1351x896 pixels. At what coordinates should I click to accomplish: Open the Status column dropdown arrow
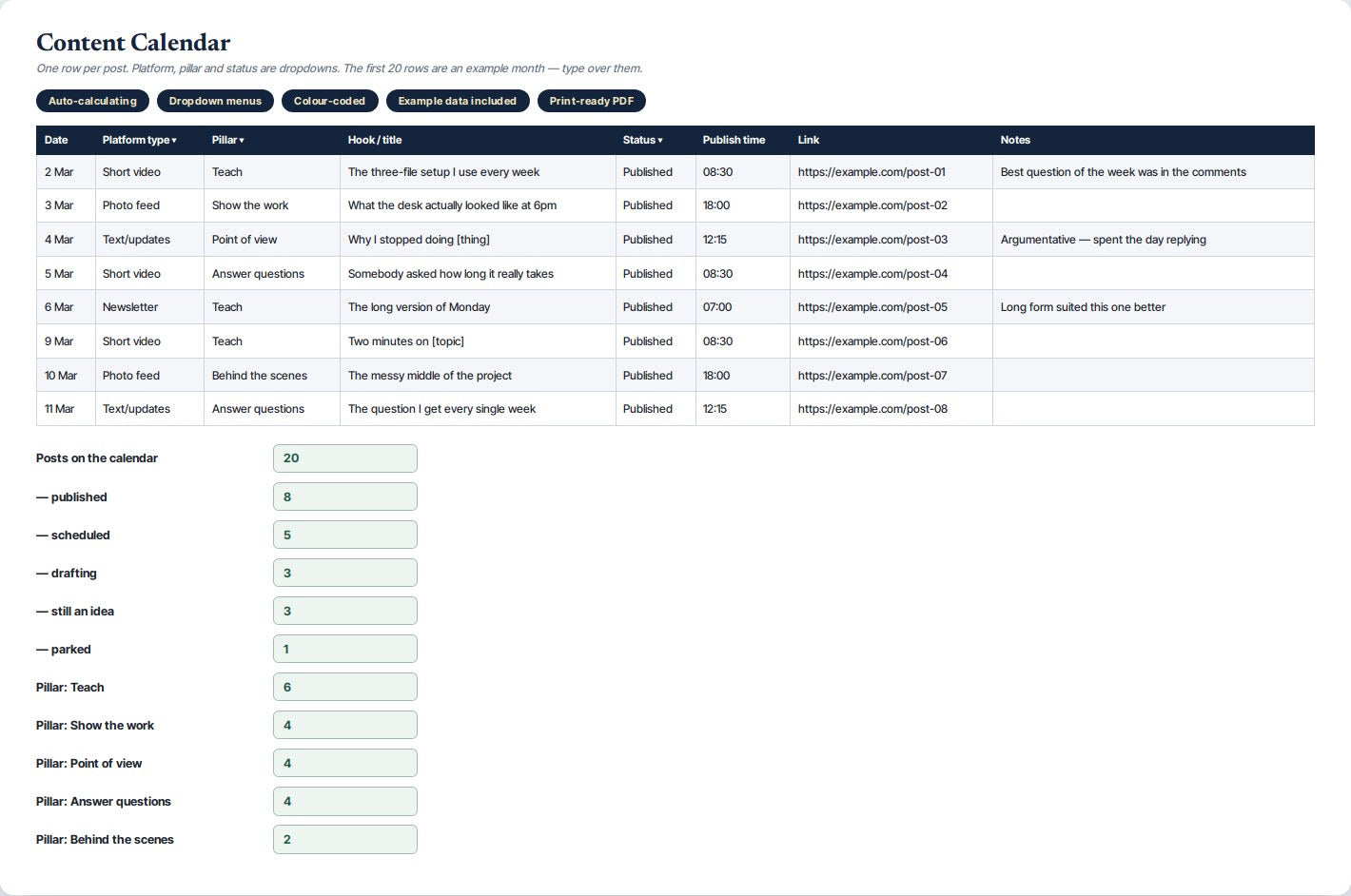tap(660, 140)
